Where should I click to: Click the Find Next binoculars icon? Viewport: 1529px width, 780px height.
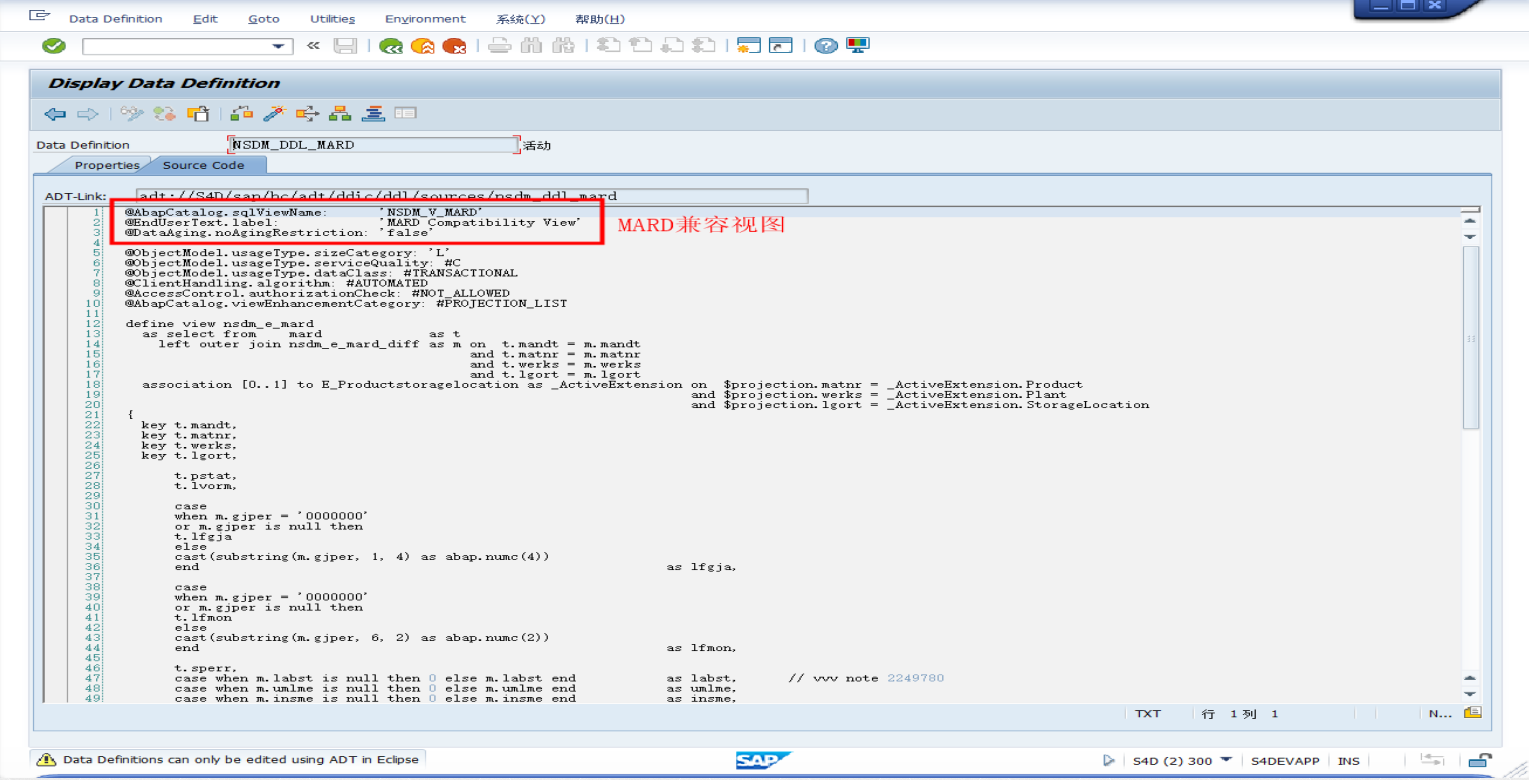coord(563,46)
